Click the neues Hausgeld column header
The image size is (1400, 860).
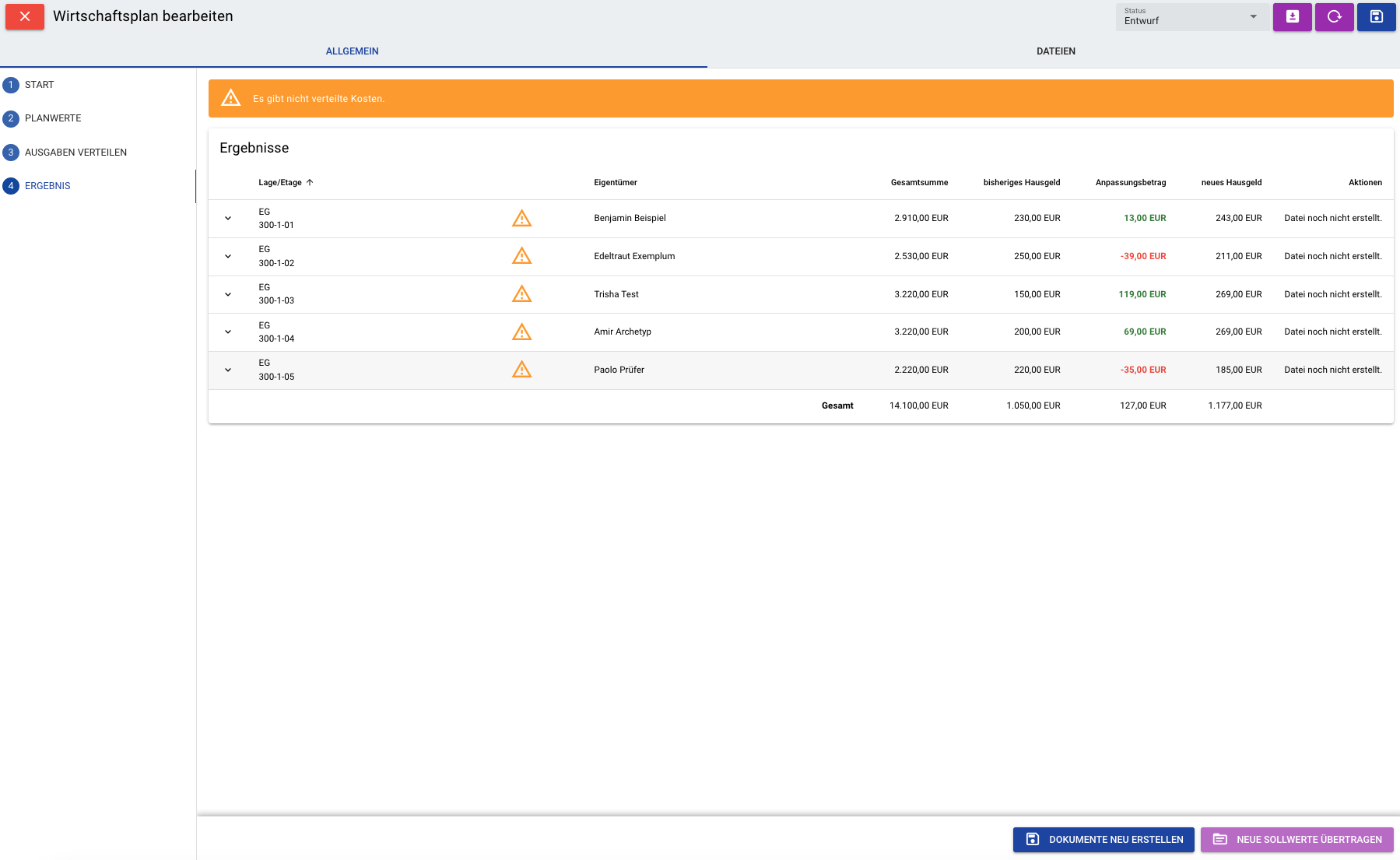coord(1232,183)
